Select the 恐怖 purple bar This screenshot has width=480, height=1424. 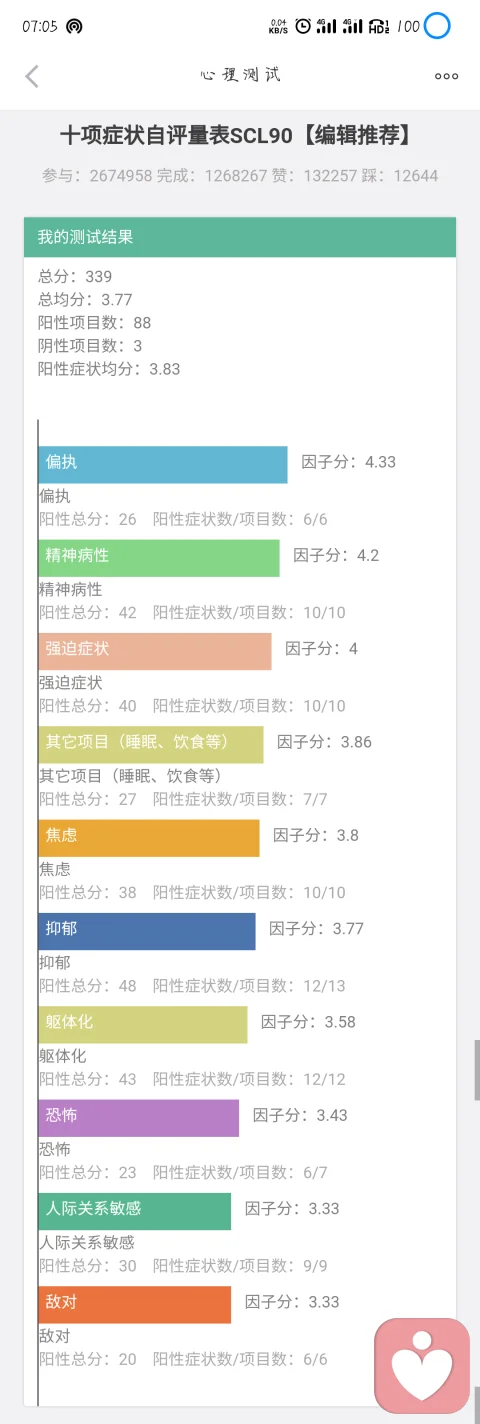tap(139, 1118)
